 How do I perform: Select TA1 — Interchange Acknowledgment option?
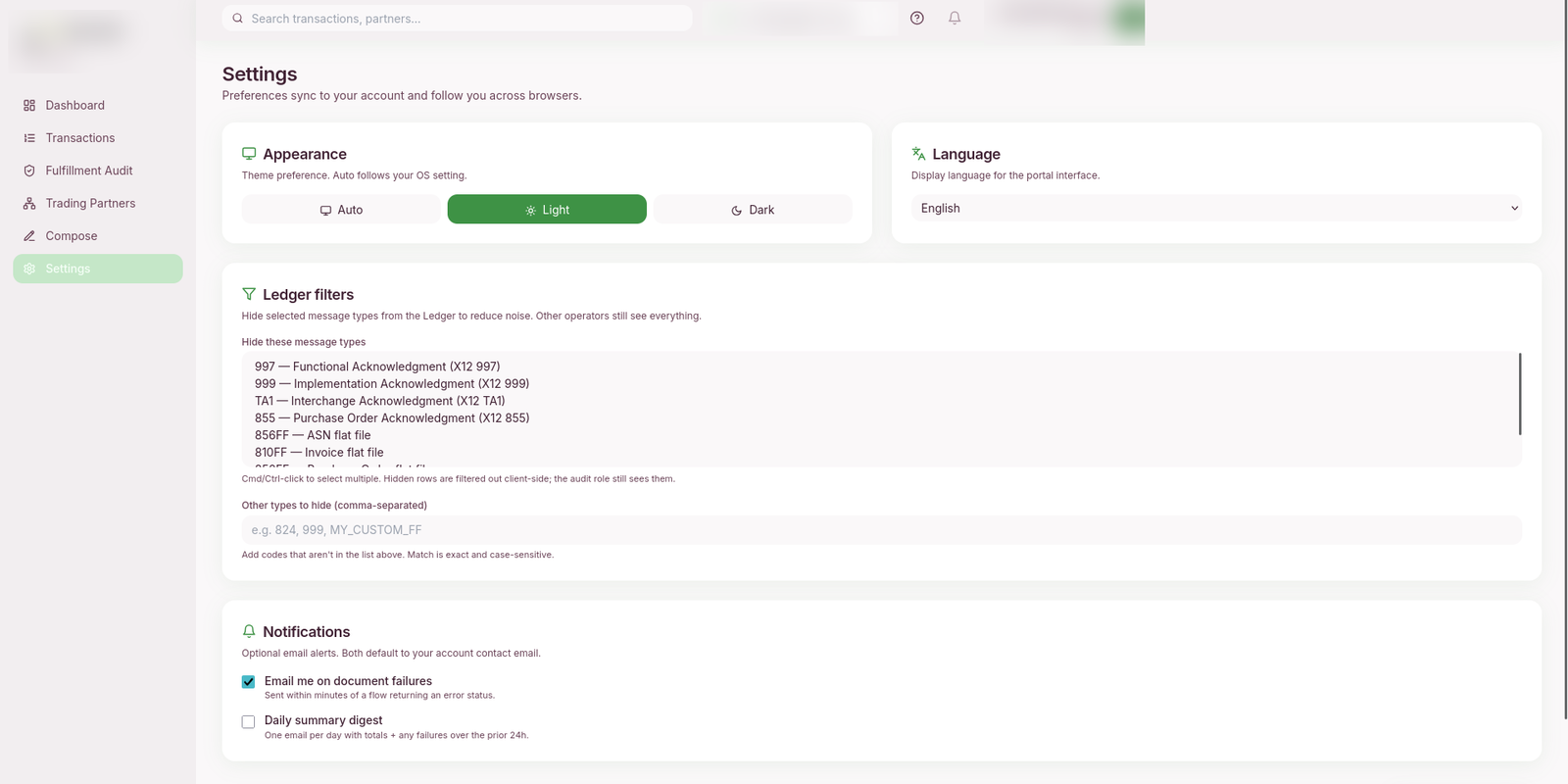click(380, 401)
